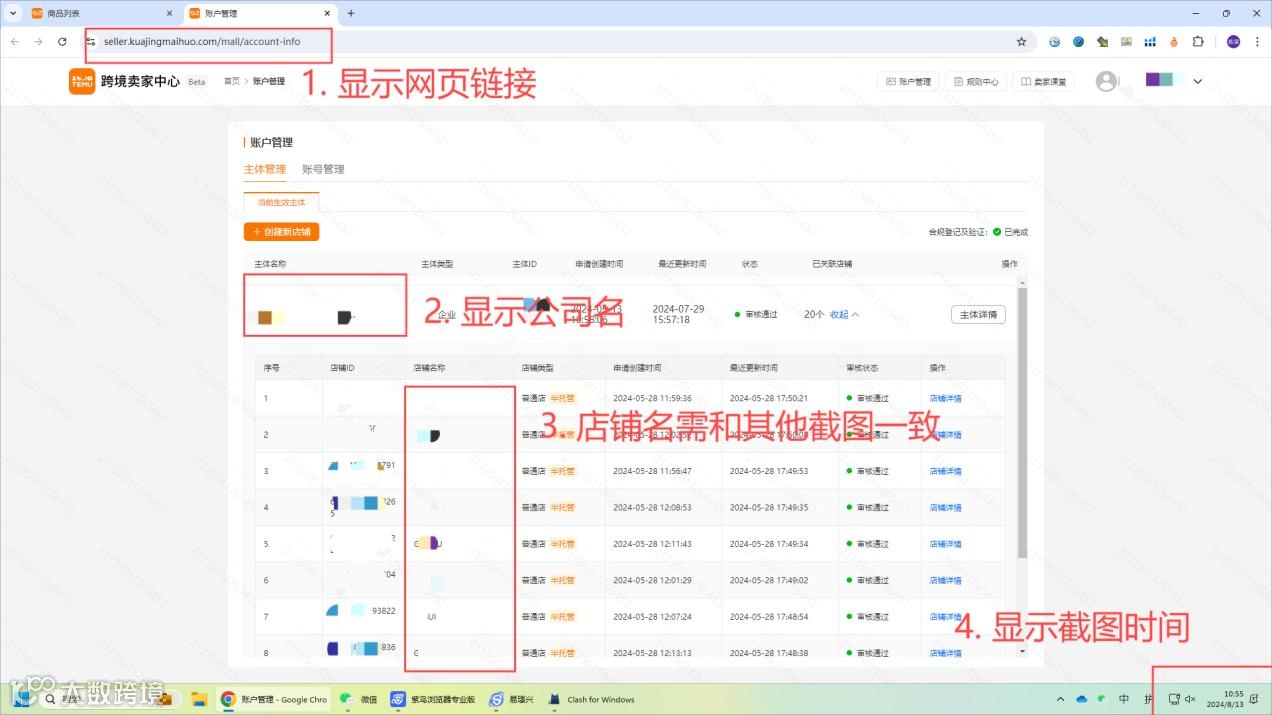Viewport: 1272px width, 715px height.
Task: Open 规则中心 in header
Action: (975, 82)
